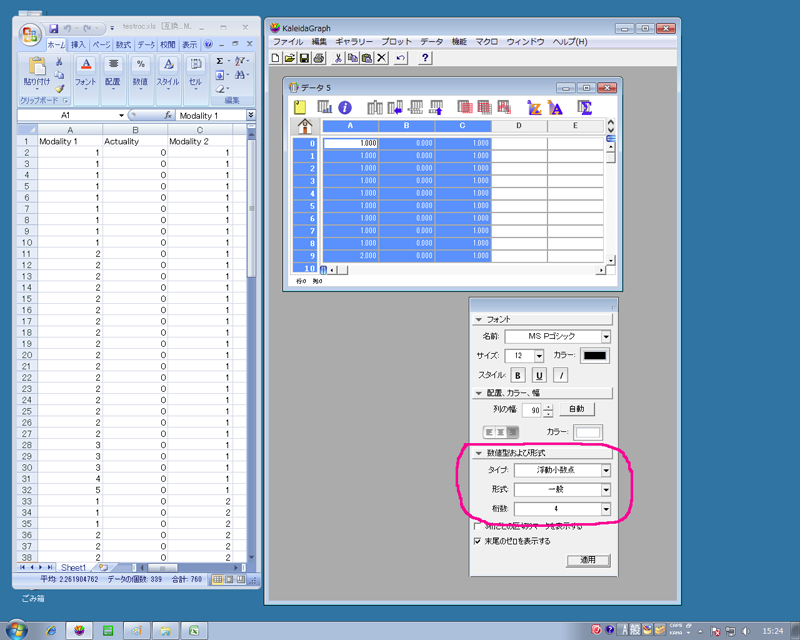The image size is (800, 640).
Task: Click the sort descending A icon in data window
Action: (x=555, y=107)
